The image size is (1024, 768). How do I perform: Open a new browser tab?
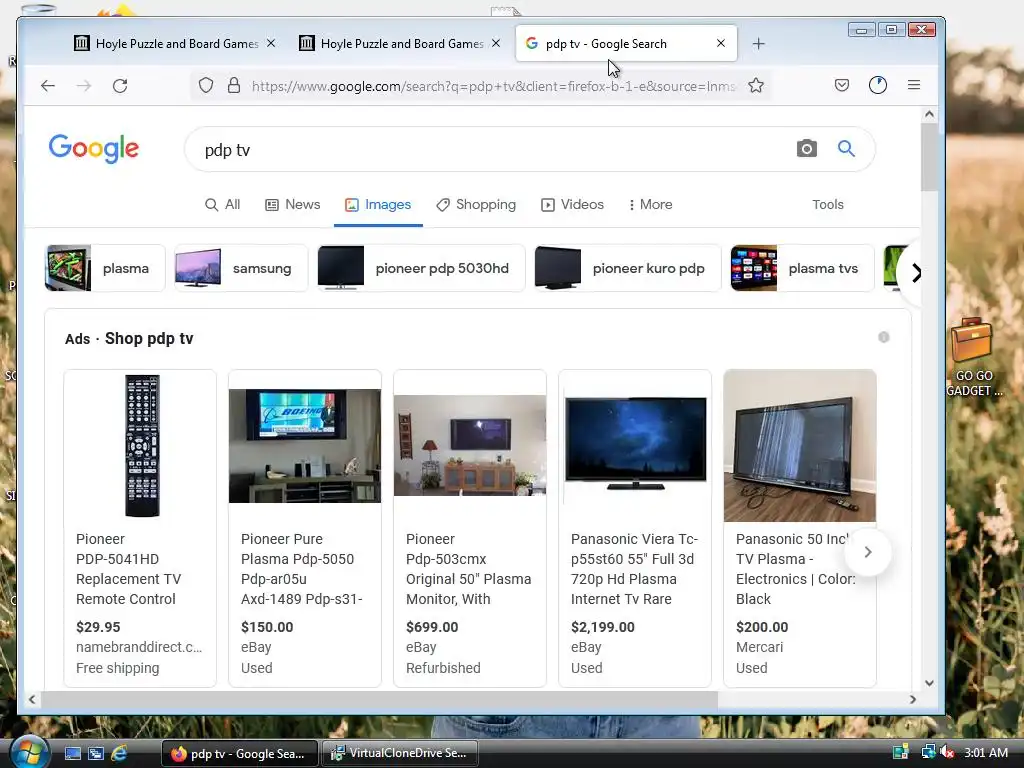tap(758, 44)
